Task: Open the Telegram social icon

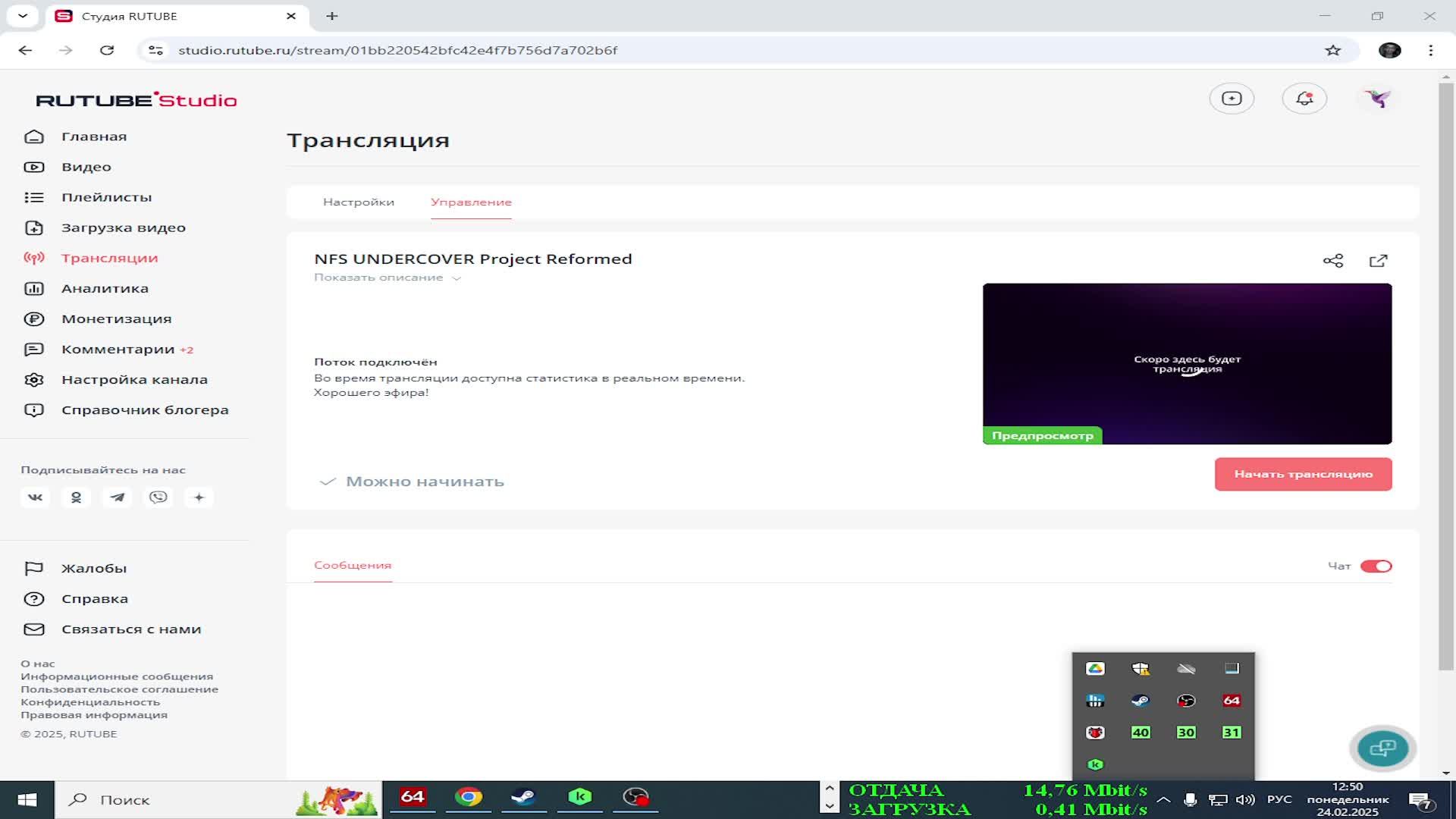Action: click(x=117, y=497)
